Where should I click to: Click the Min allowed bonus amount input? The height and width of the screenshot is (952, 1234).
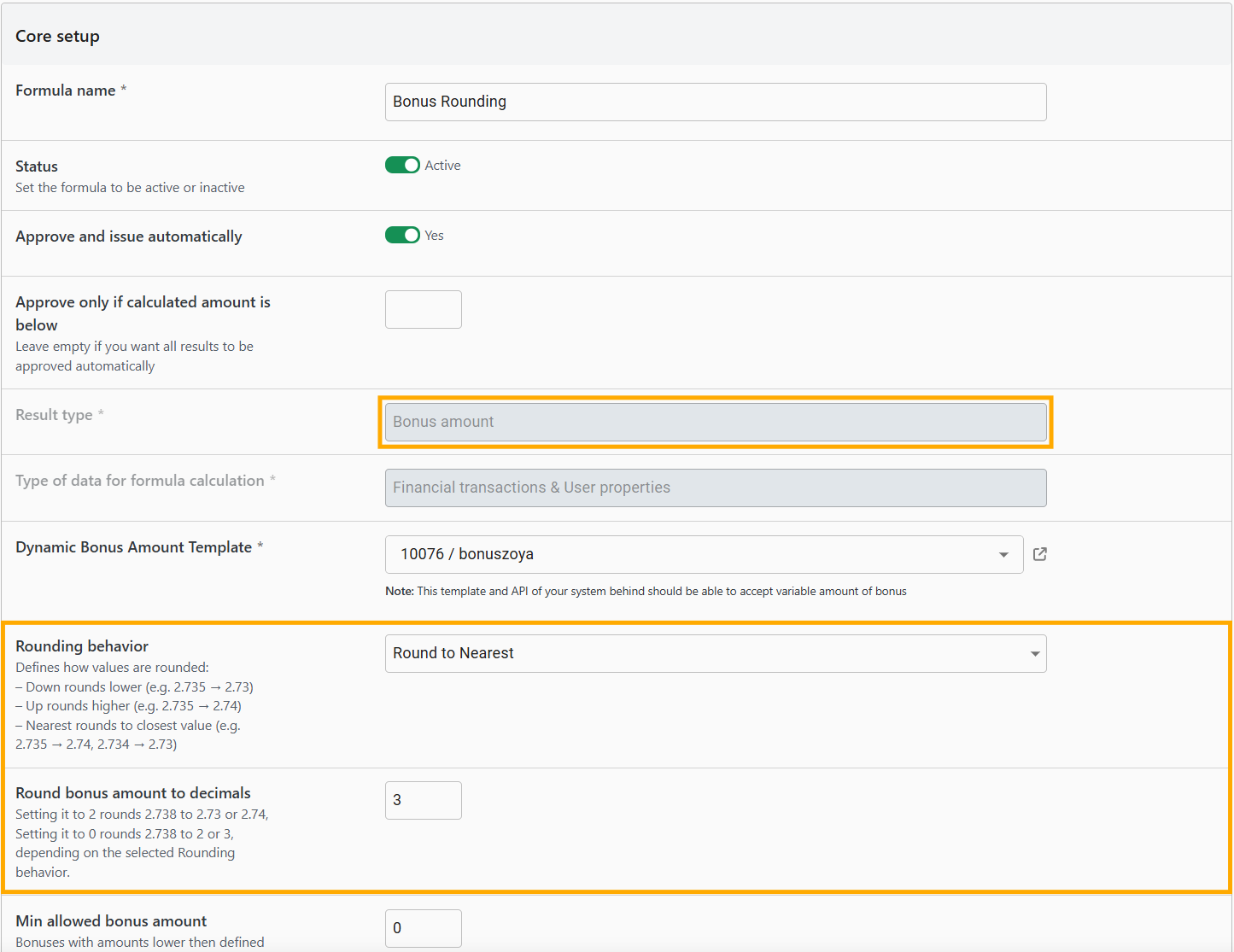[x=423, y=928]
